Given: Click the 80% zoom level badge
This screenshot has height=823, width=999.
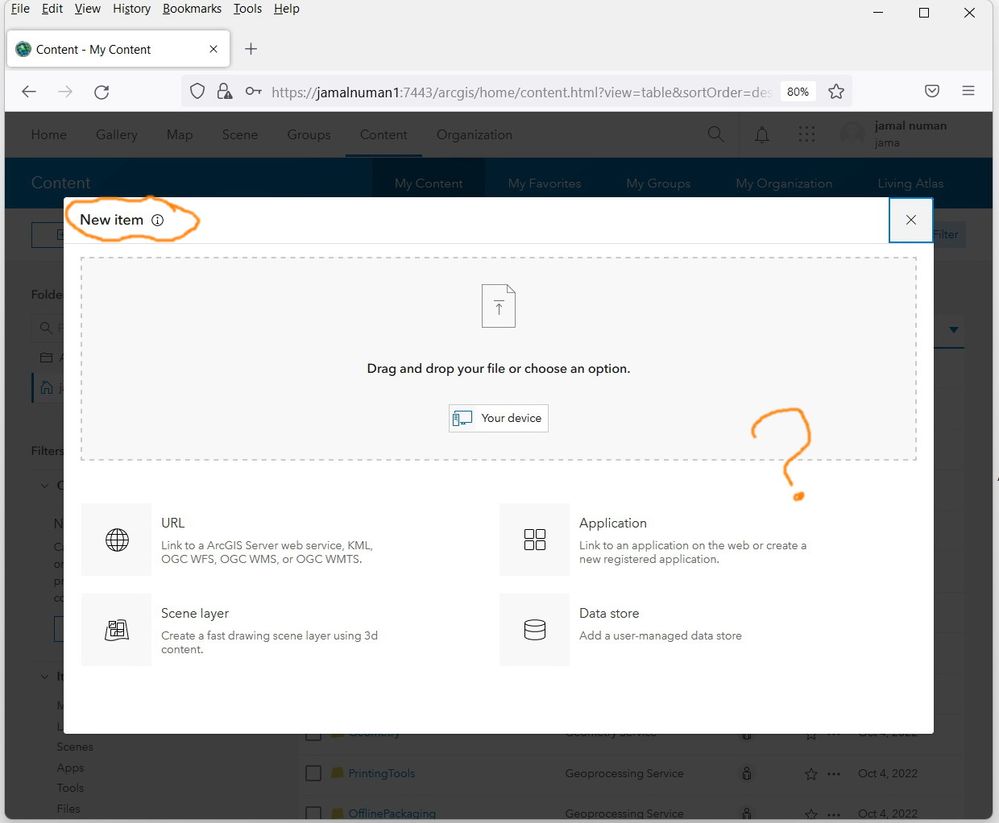Looking at the screenshot, I should pyautogui.click(x=797, y=92).
